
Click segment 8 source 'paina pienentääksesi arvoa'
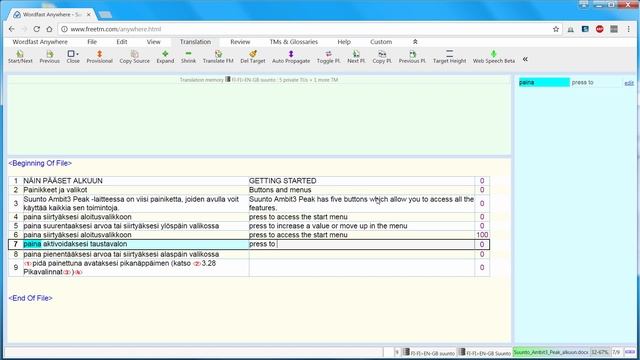[x=121, y=254]
